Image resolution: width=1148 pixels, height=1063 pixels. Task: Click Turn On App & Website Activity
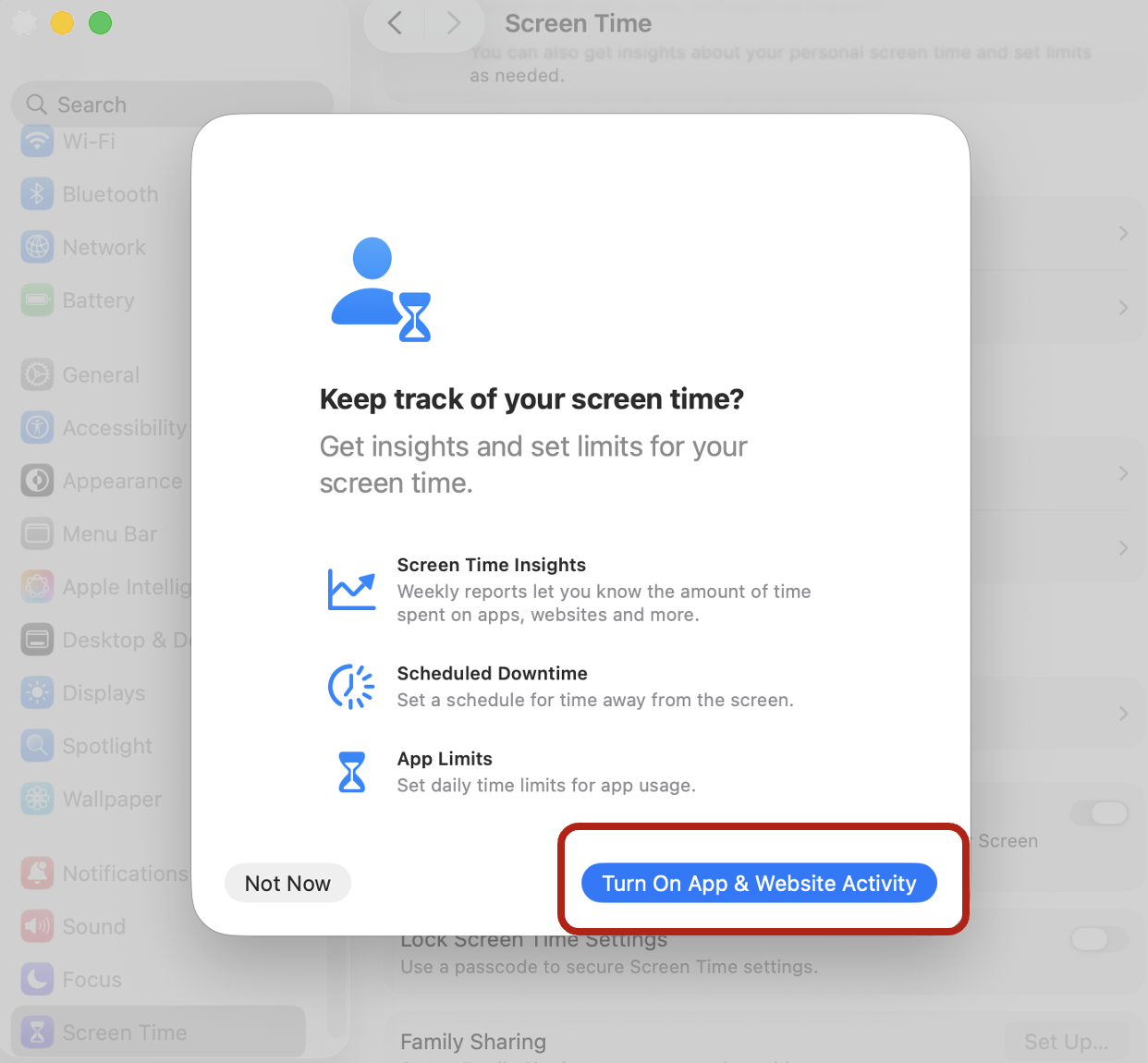click(759, 884)
